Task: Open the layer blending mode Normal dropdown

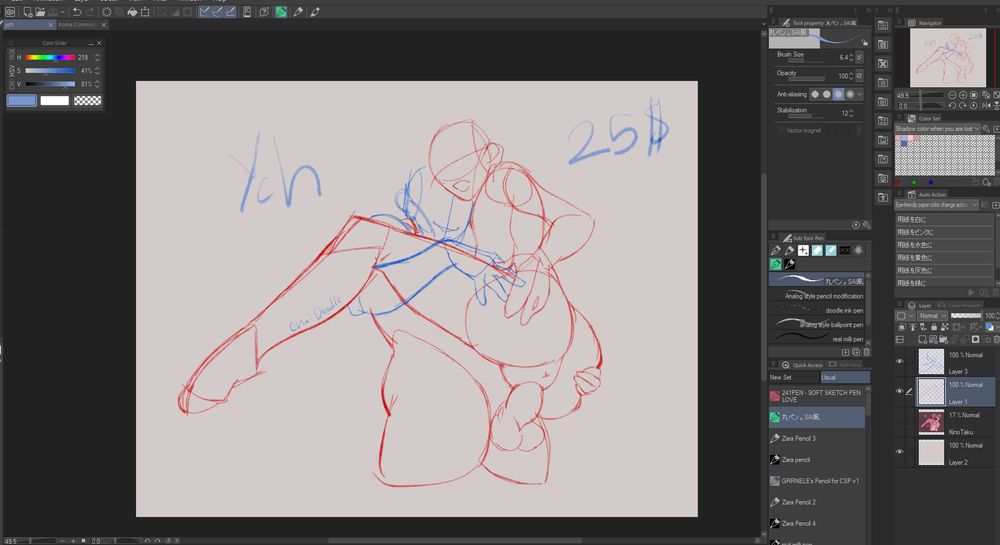Action: [x=932, y=316]
